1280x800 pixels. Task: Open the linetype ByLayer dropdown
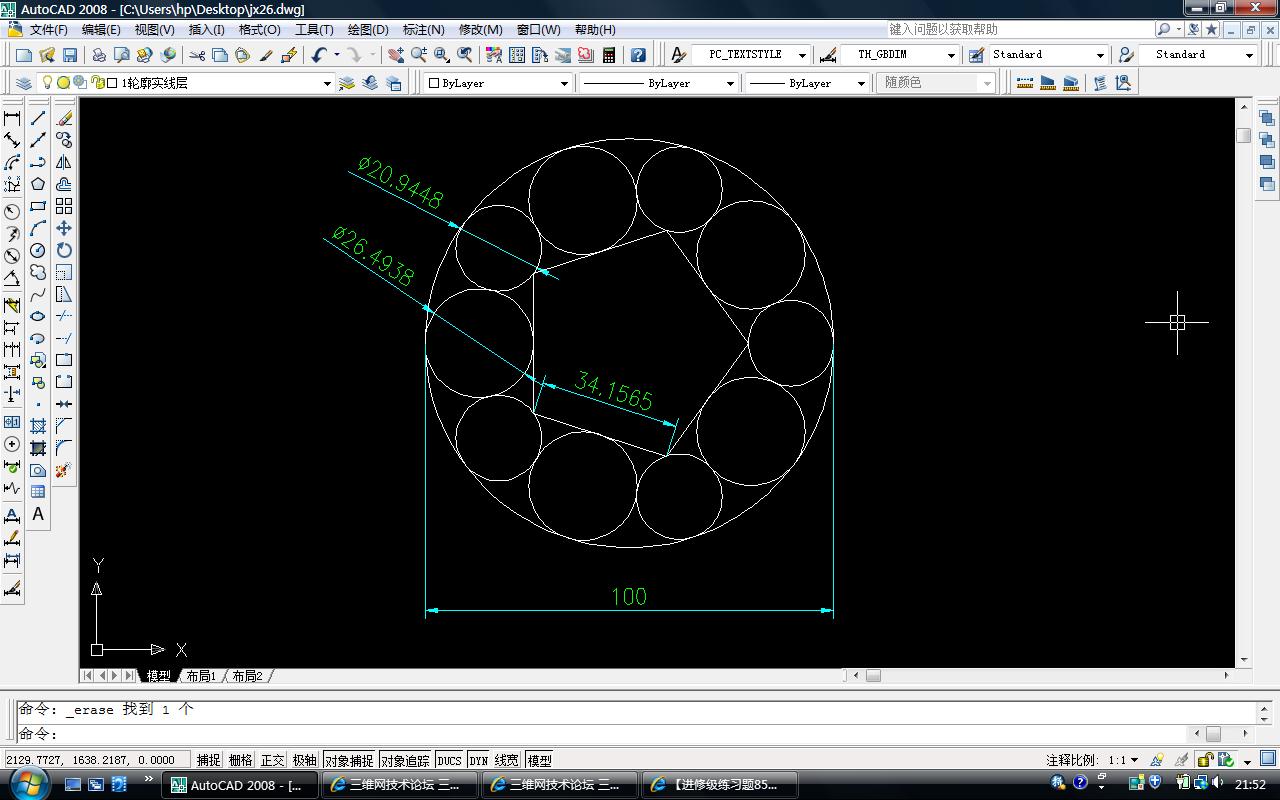[730, 84]
